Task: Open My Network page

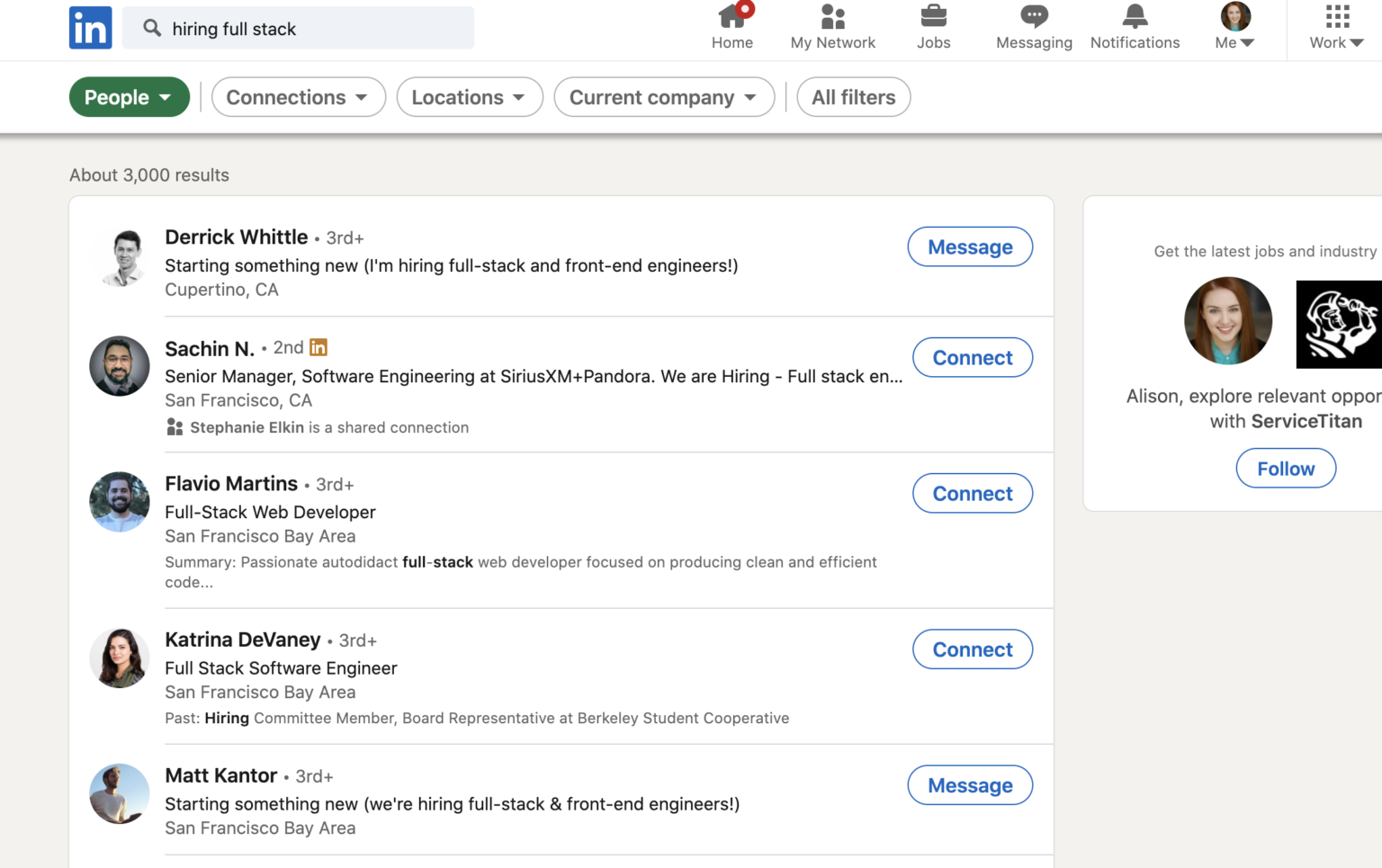Action: click(x=832, y=27)
